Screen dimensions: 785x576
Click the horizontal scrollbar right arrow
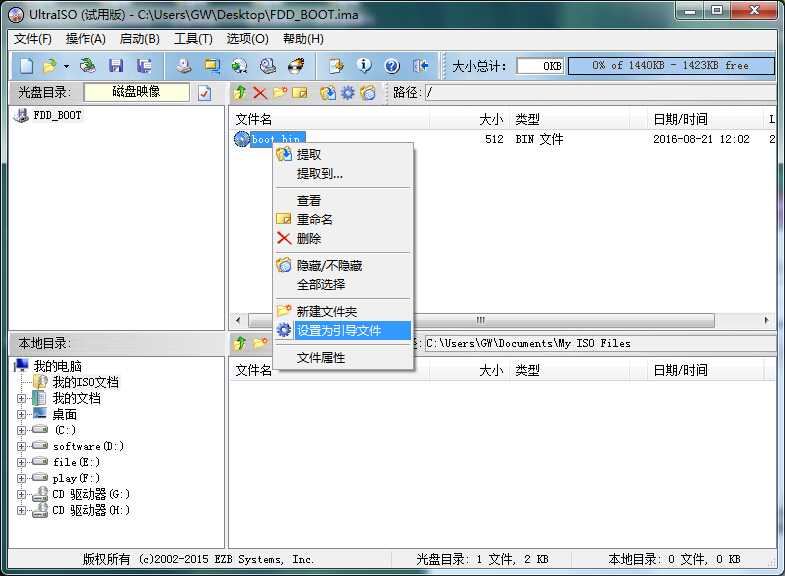coord(766,320)
